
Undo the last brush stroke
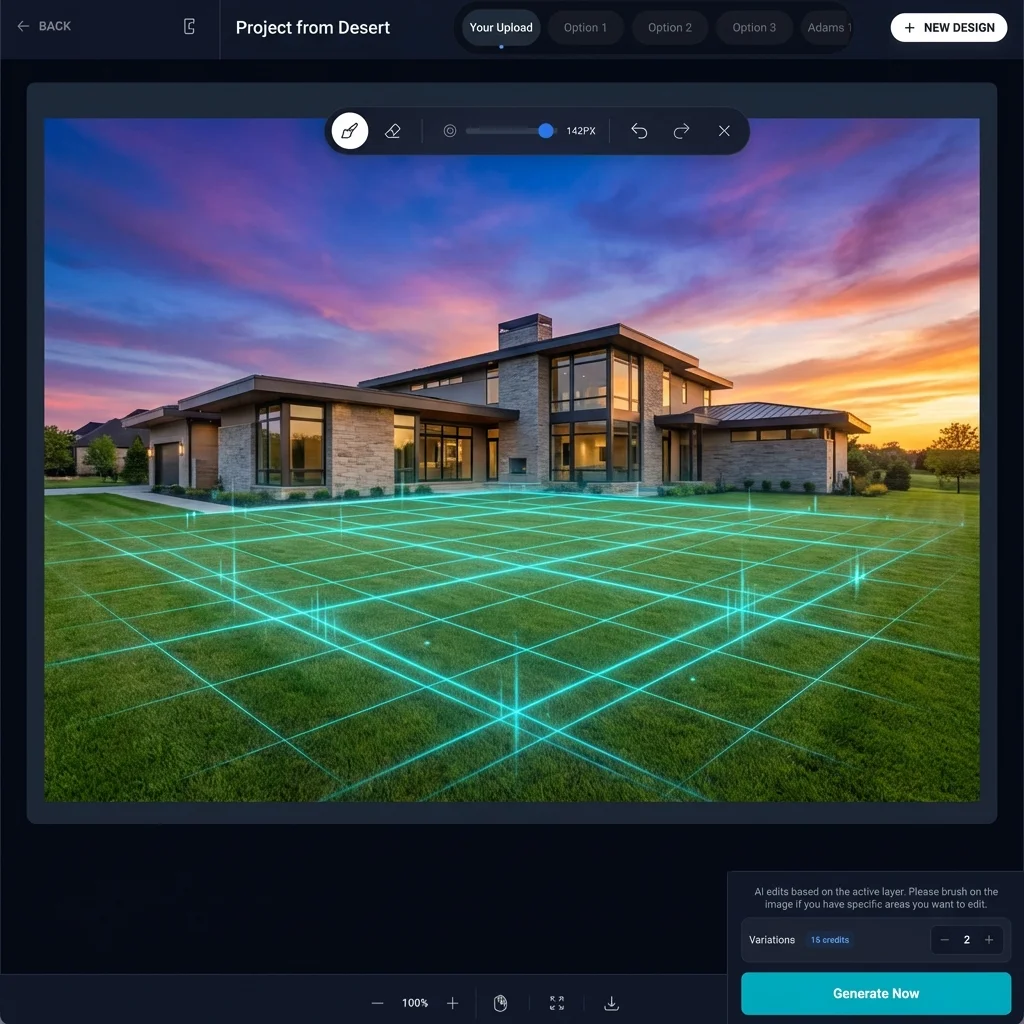coord(639,131)
